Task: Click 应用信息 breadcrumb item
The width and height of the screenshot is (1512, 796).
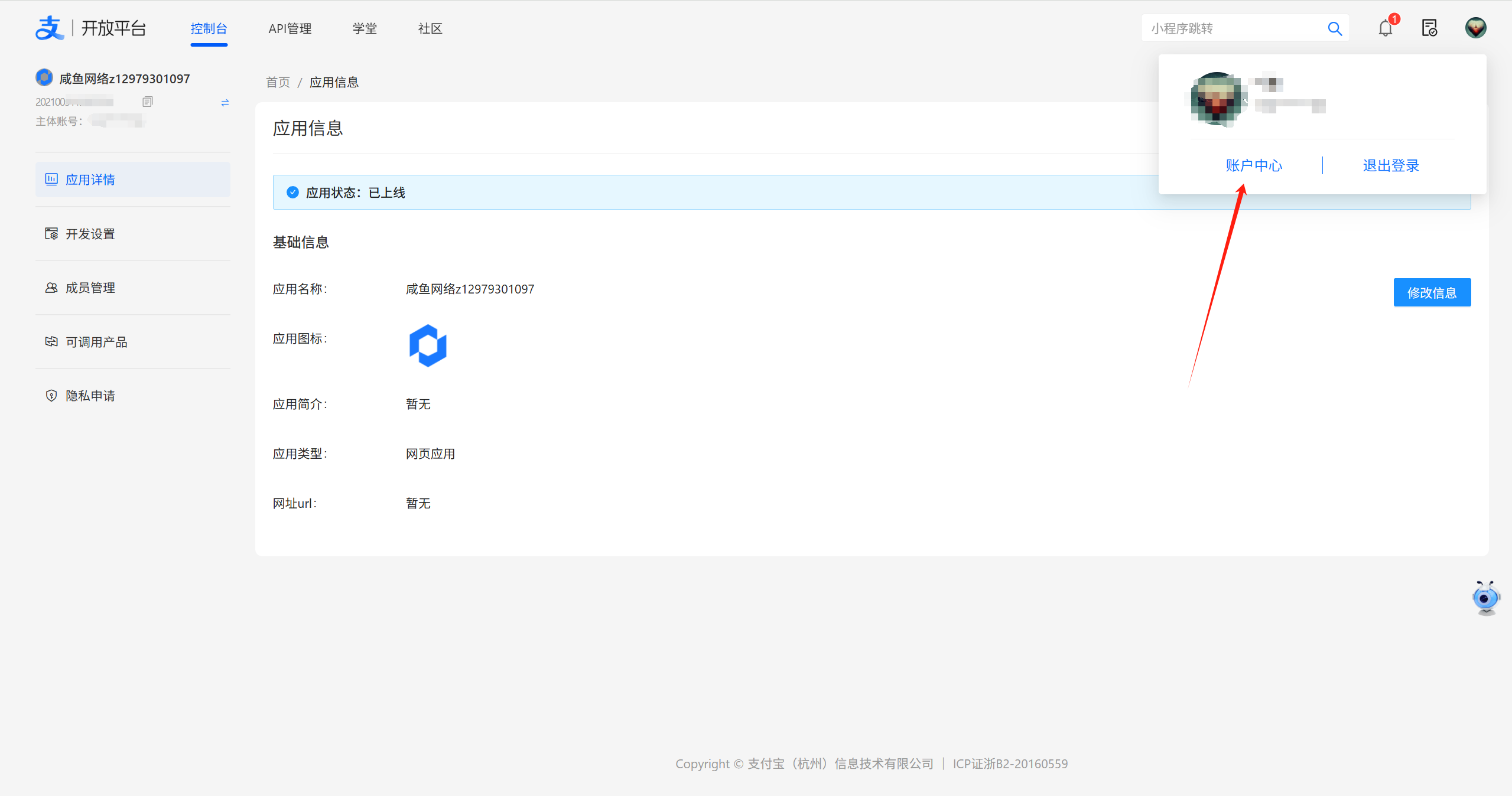Action: (334, 82)
